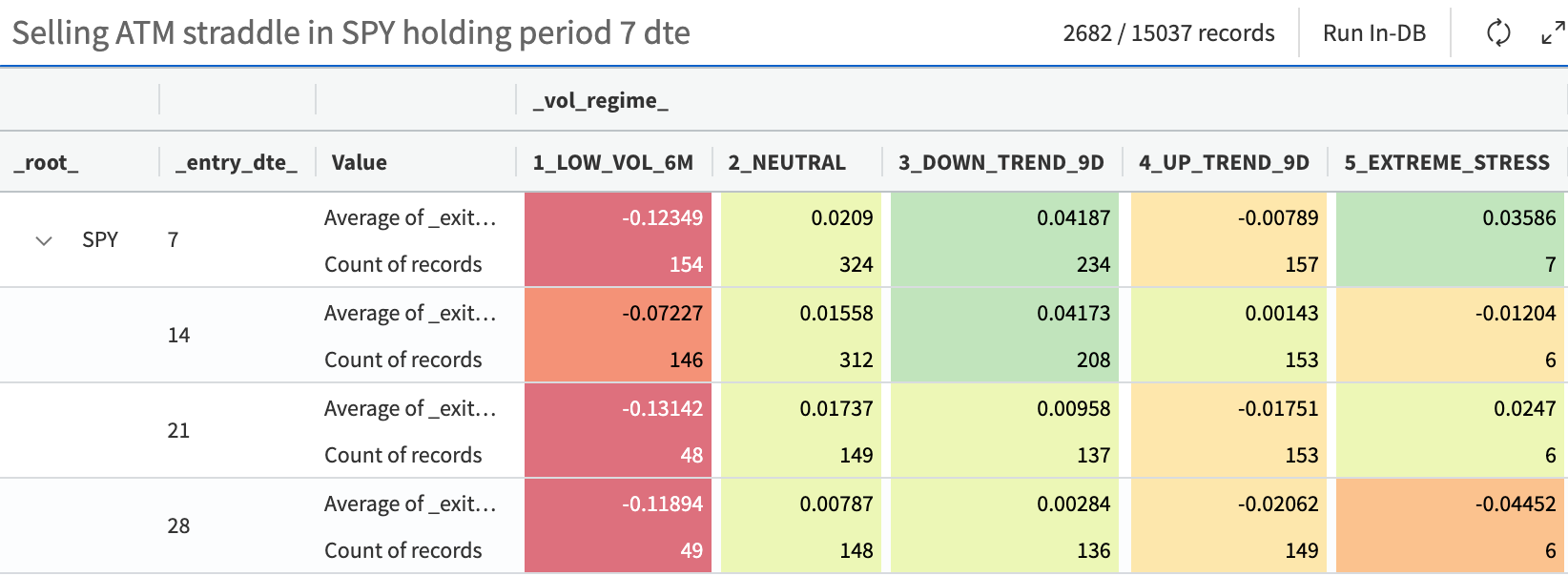
Task: Click the 2682 / 15037 records label
Action: click(x=1168, y=33)
